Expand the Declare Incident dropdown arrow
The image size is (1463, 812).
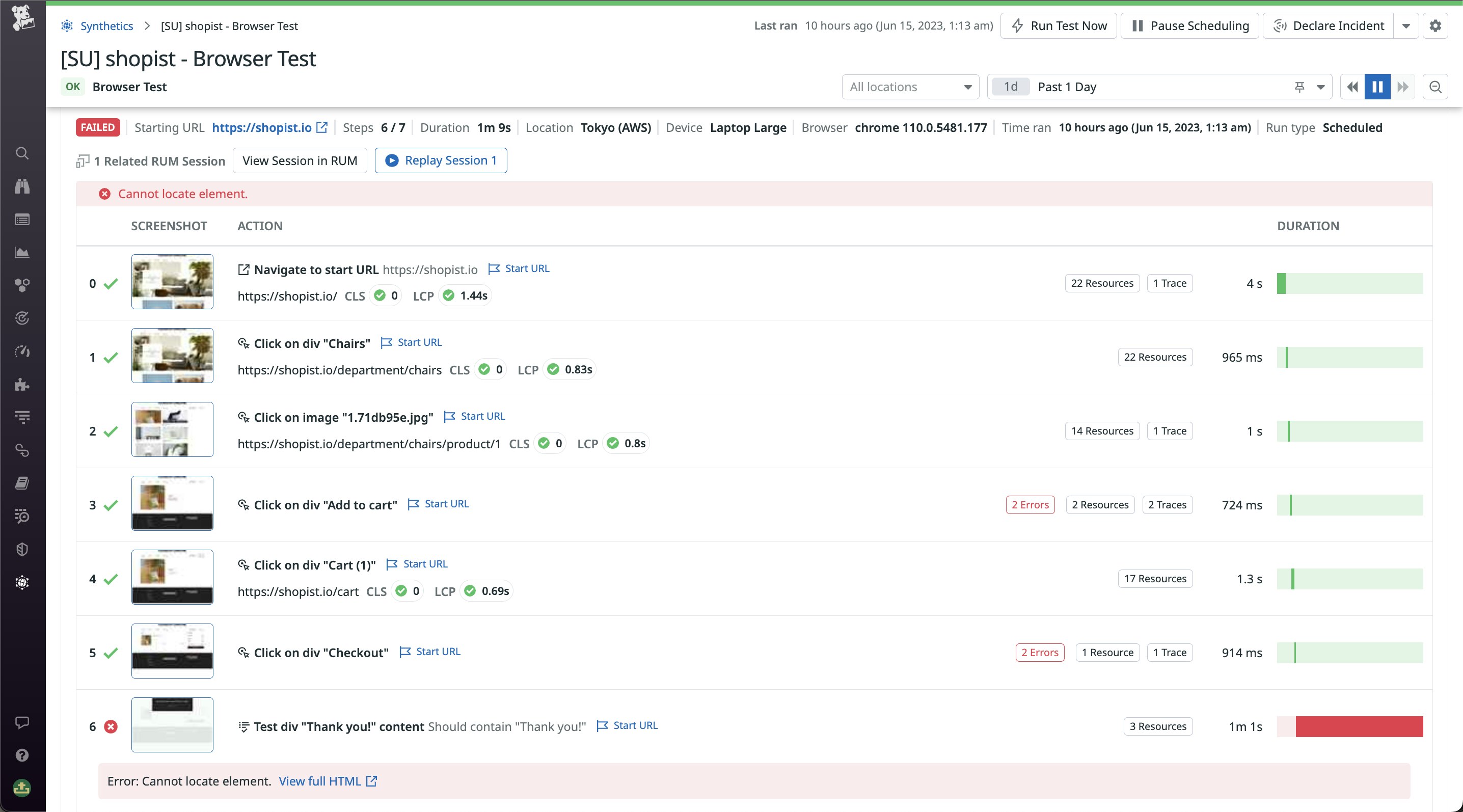(x=1406, y=25)
